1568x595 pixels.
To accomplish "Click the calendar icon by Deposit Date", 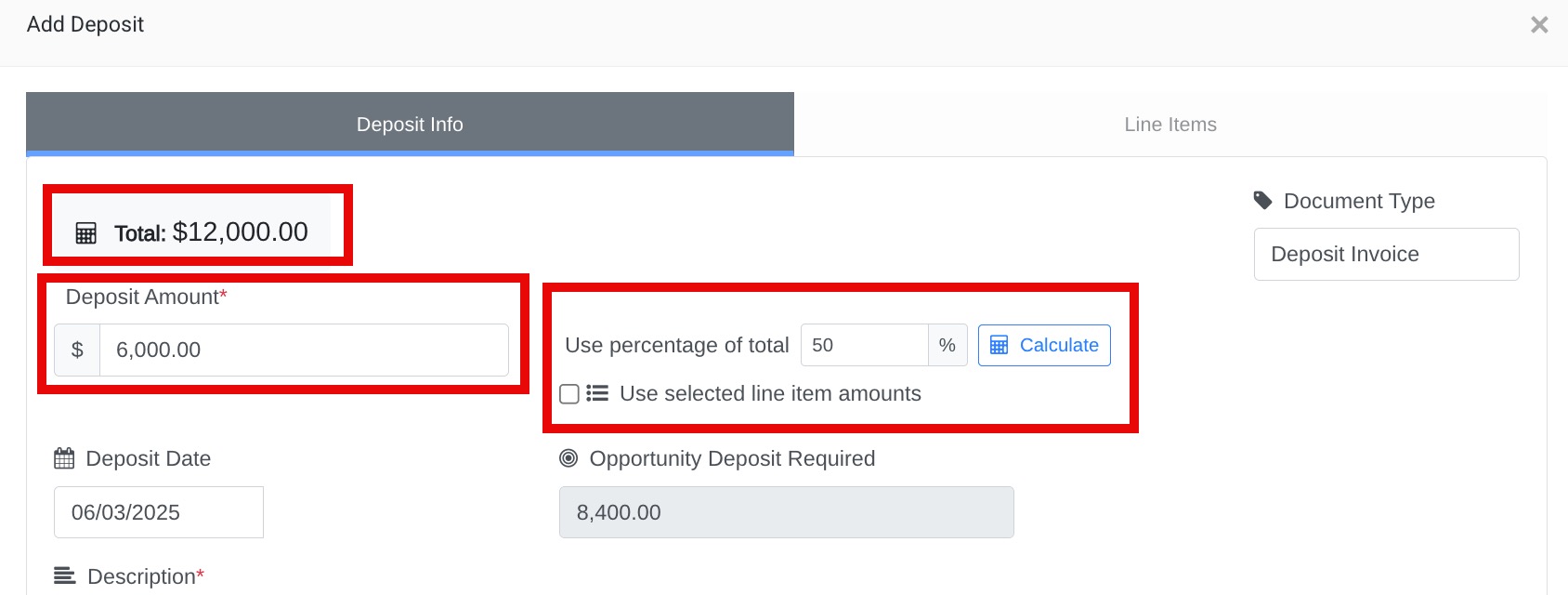I will pos(64,458).
